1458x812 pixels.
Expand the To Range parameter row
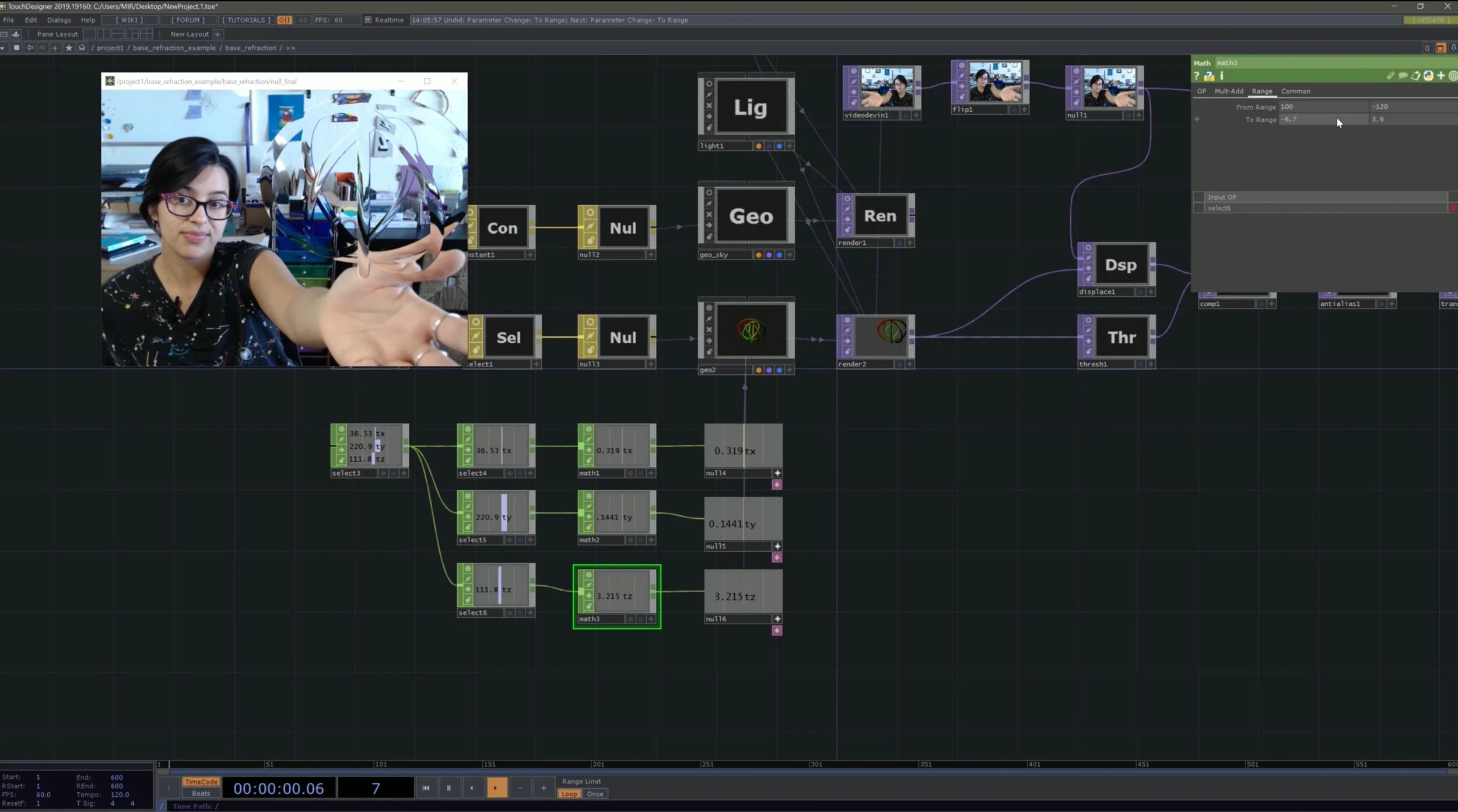coord(1197,119)
